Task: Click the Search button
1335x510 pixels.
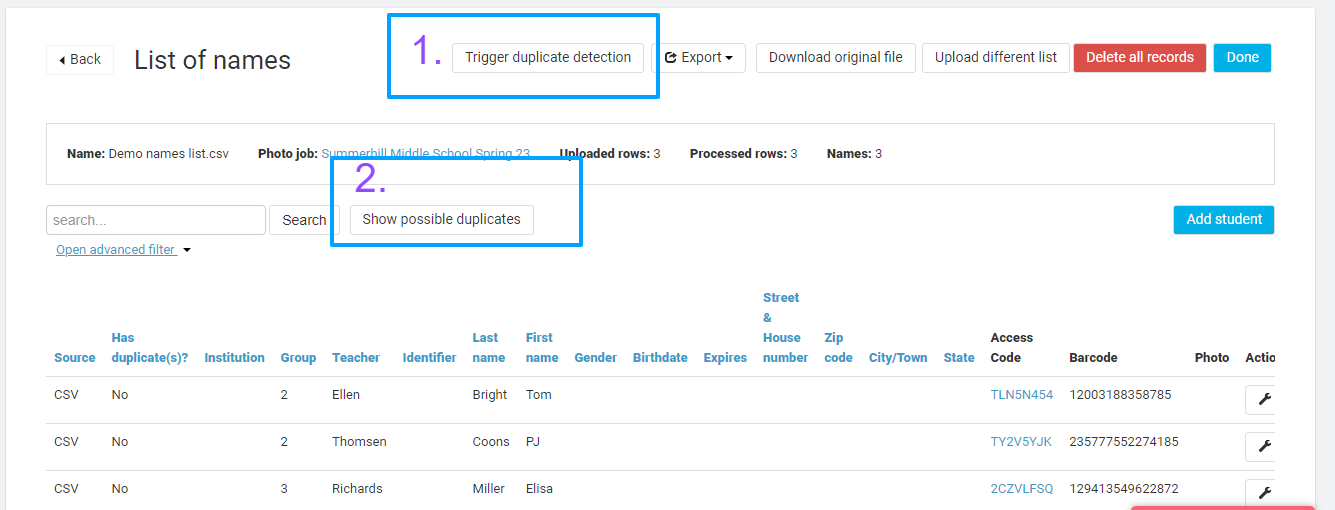Action: [304, 220]
